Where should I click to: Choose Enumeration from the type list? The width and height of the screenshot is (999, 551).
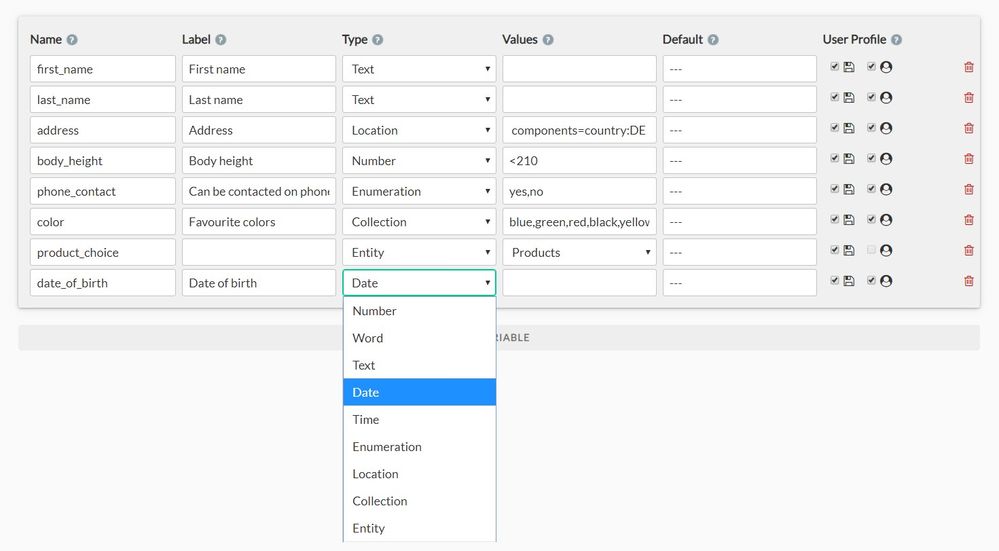point(419,447)
